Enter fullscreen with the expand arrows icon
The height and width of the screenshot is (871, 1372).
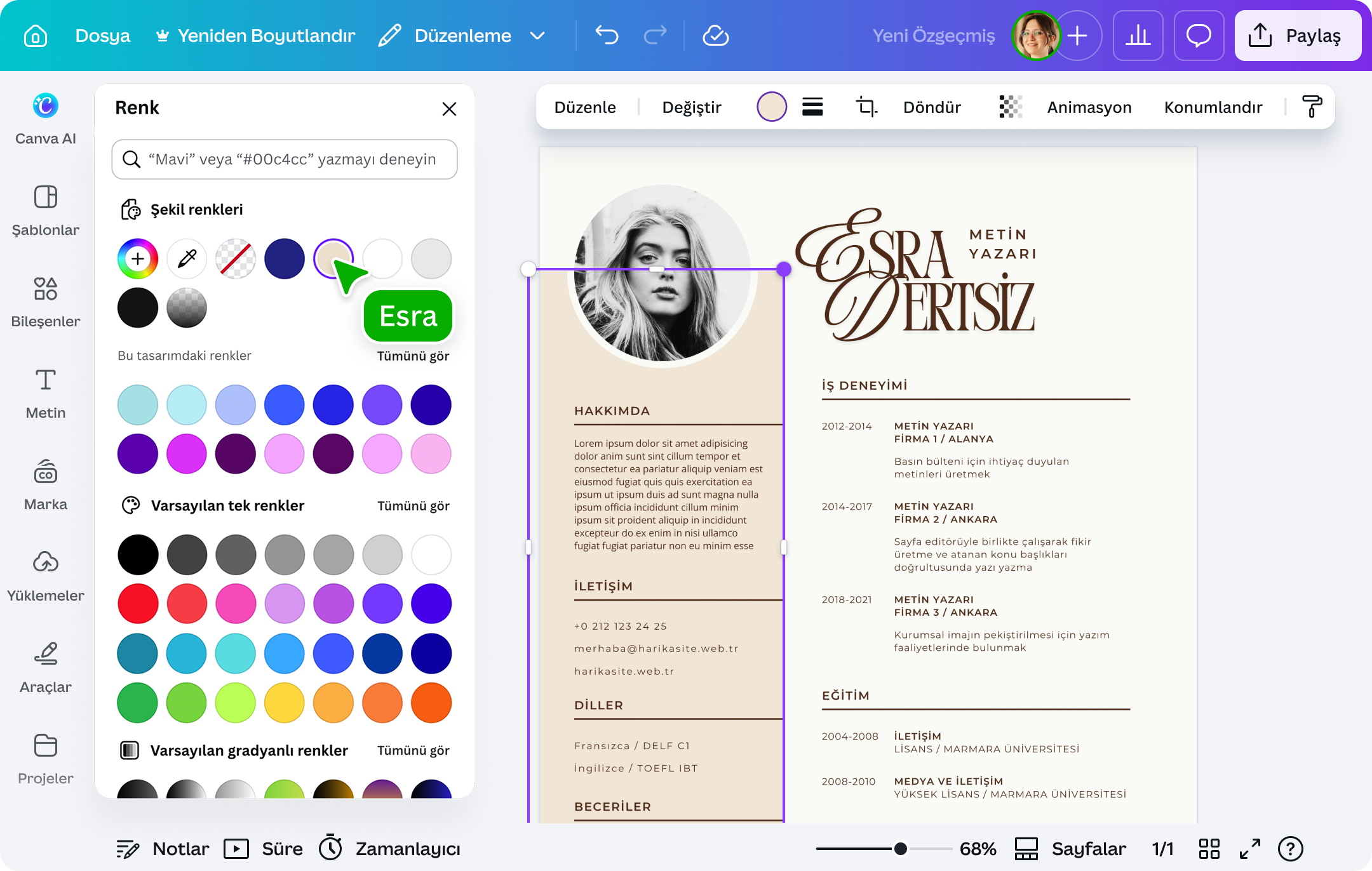point(1250,849)
